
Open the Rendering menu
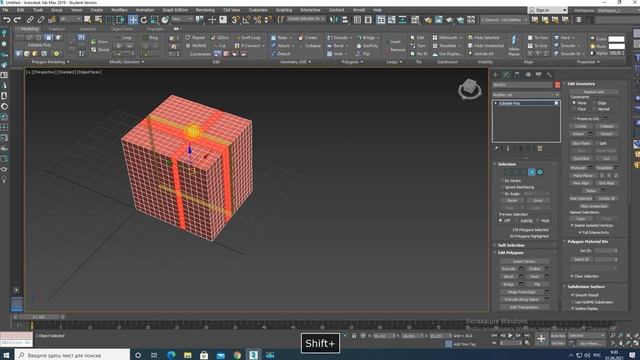[205, 10]
